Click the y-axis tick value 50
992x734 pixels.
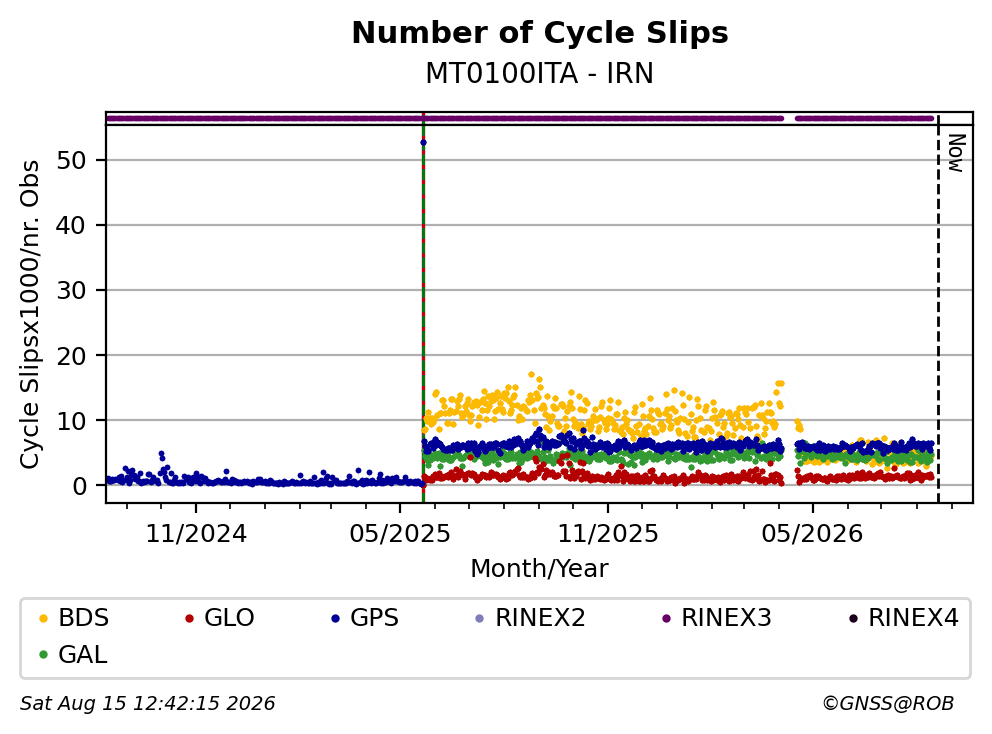pyautogui.click(x=71, y=160)
